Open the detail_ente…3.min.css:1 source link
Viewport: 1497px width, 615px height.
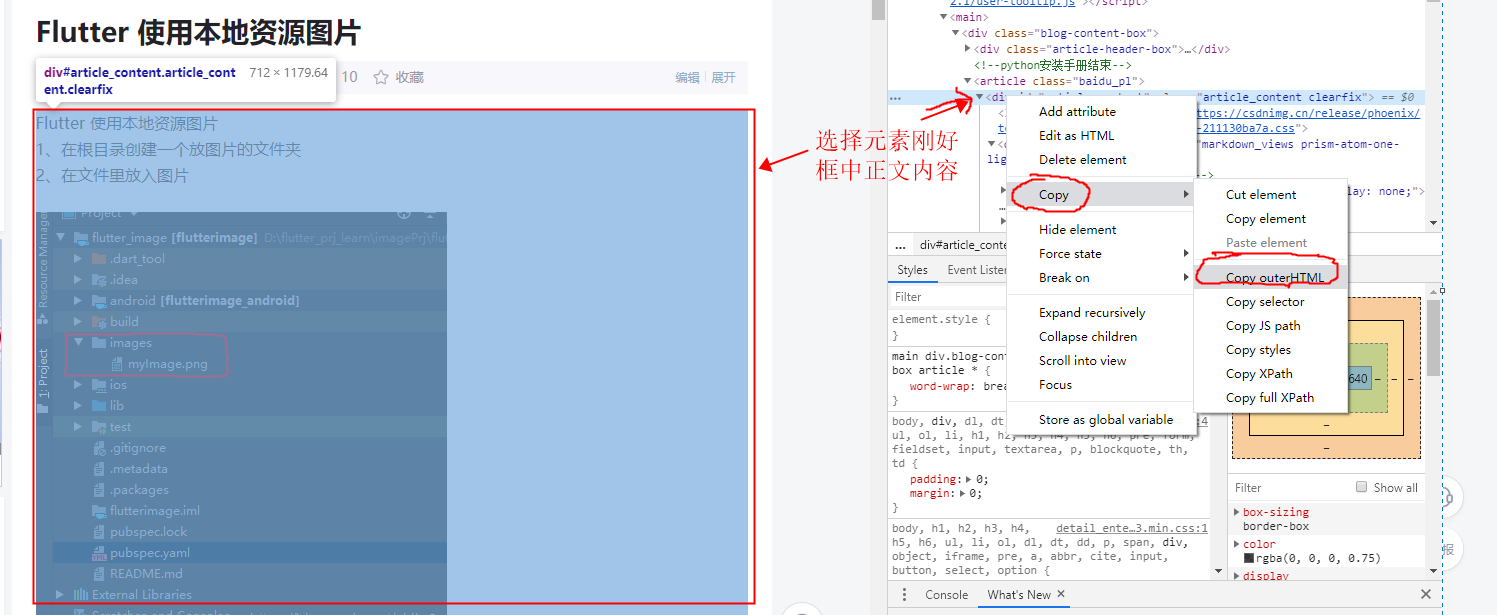pyautogui.click(x=1132, y=528)
